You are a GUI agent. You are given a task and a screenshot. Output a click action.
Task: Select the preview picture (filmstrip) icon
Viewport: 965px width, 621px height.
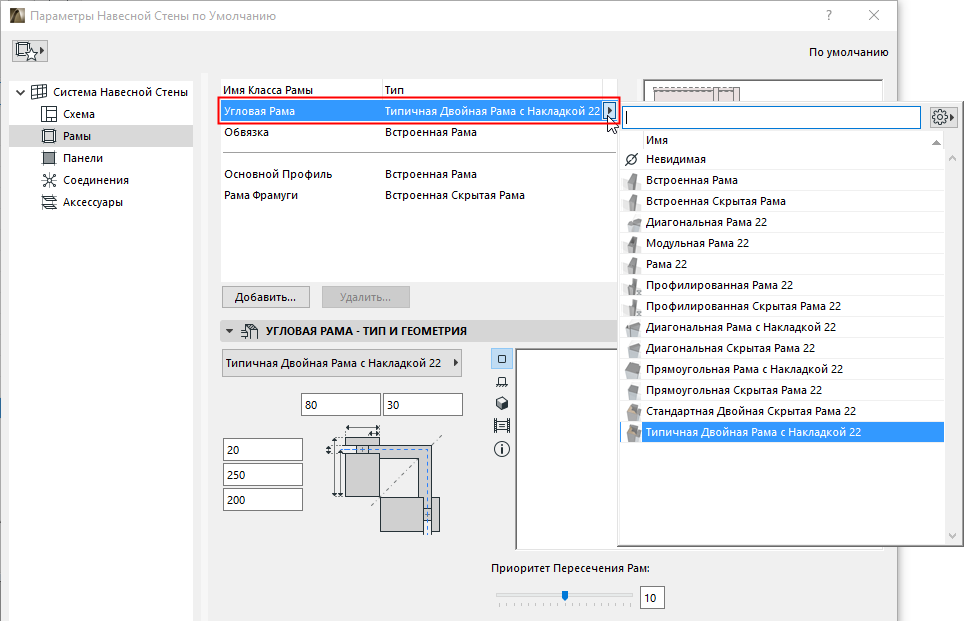[502, 426]
